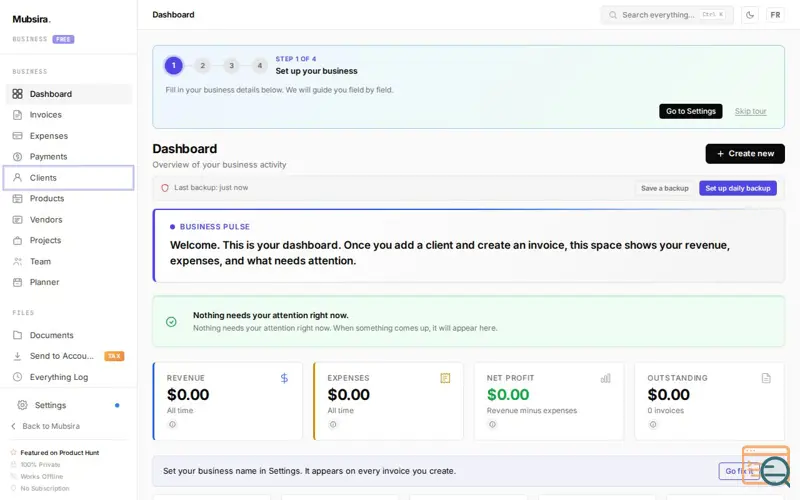Click info icon in Outstanding card
Image resolution: width=800 pixels, height=500 pixels.
pos(653,424)
